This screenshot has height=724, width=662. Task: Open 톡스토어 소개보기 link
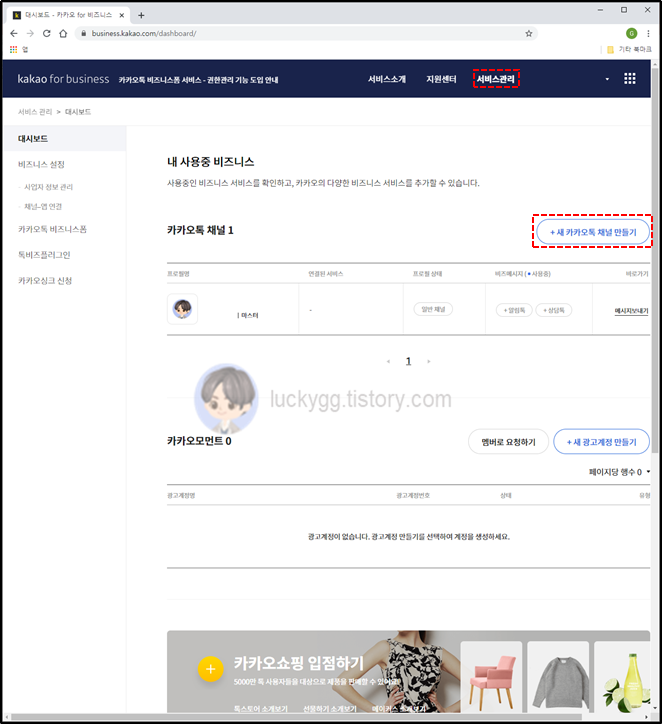click(261, 708)
